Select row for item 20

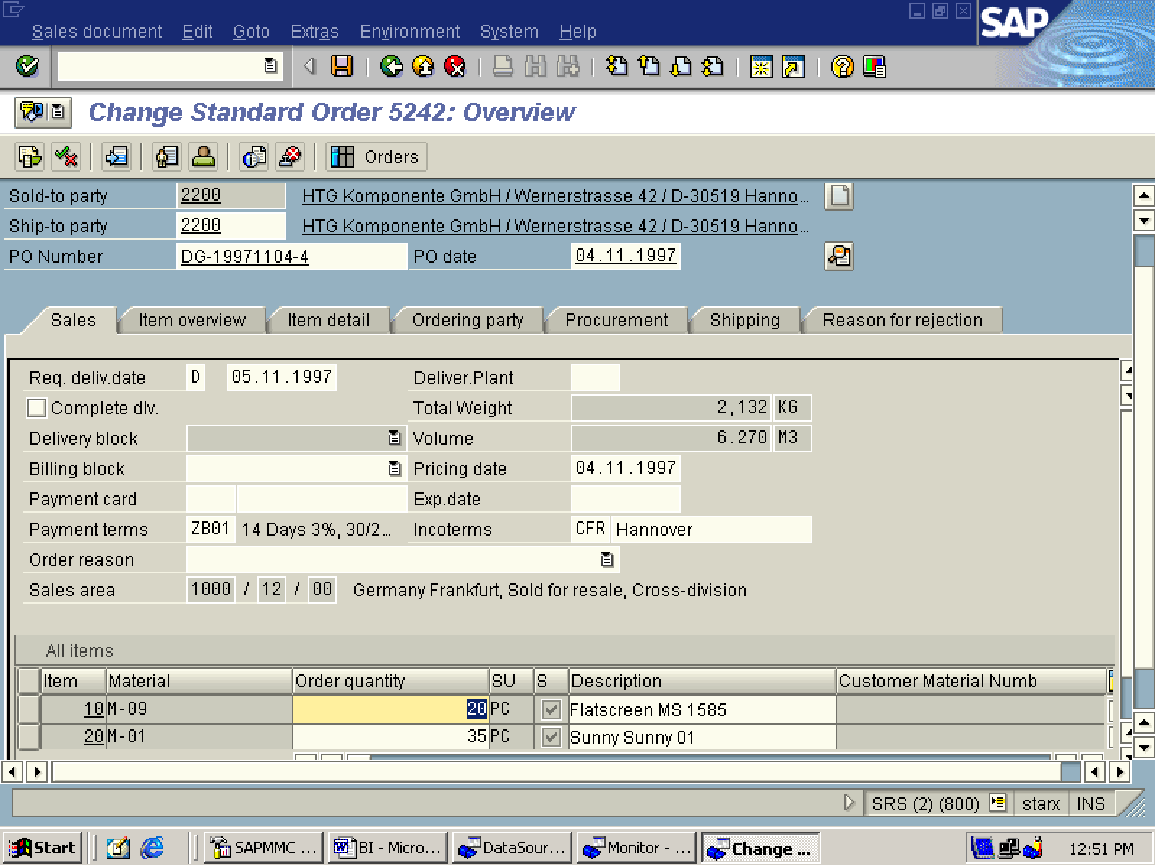pyautogui.click(x=28, y=736)
